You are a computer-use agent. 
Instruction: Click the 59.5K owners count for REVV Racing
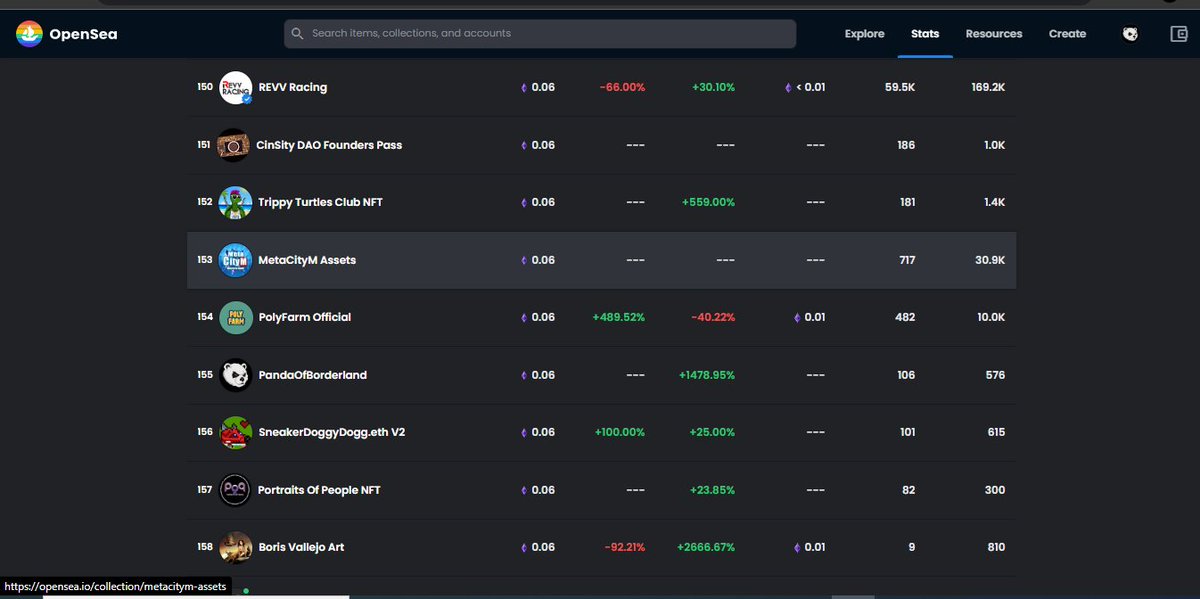[x=900, y=88]
